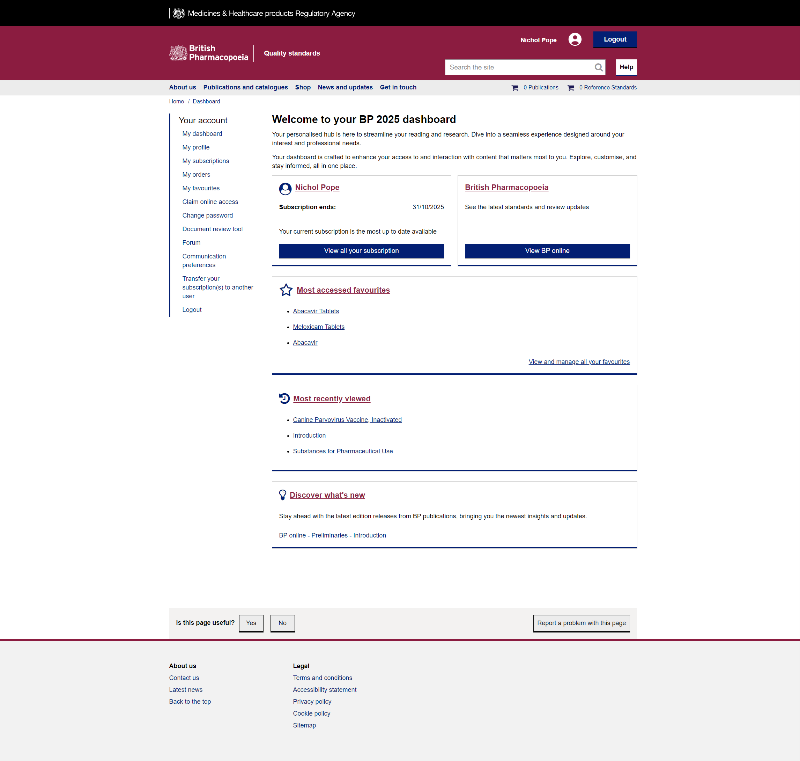Image resolution: width=800 pixels, height=761 pixels.
Task: Click the search magnifier icon
Action: coord(599,68)
